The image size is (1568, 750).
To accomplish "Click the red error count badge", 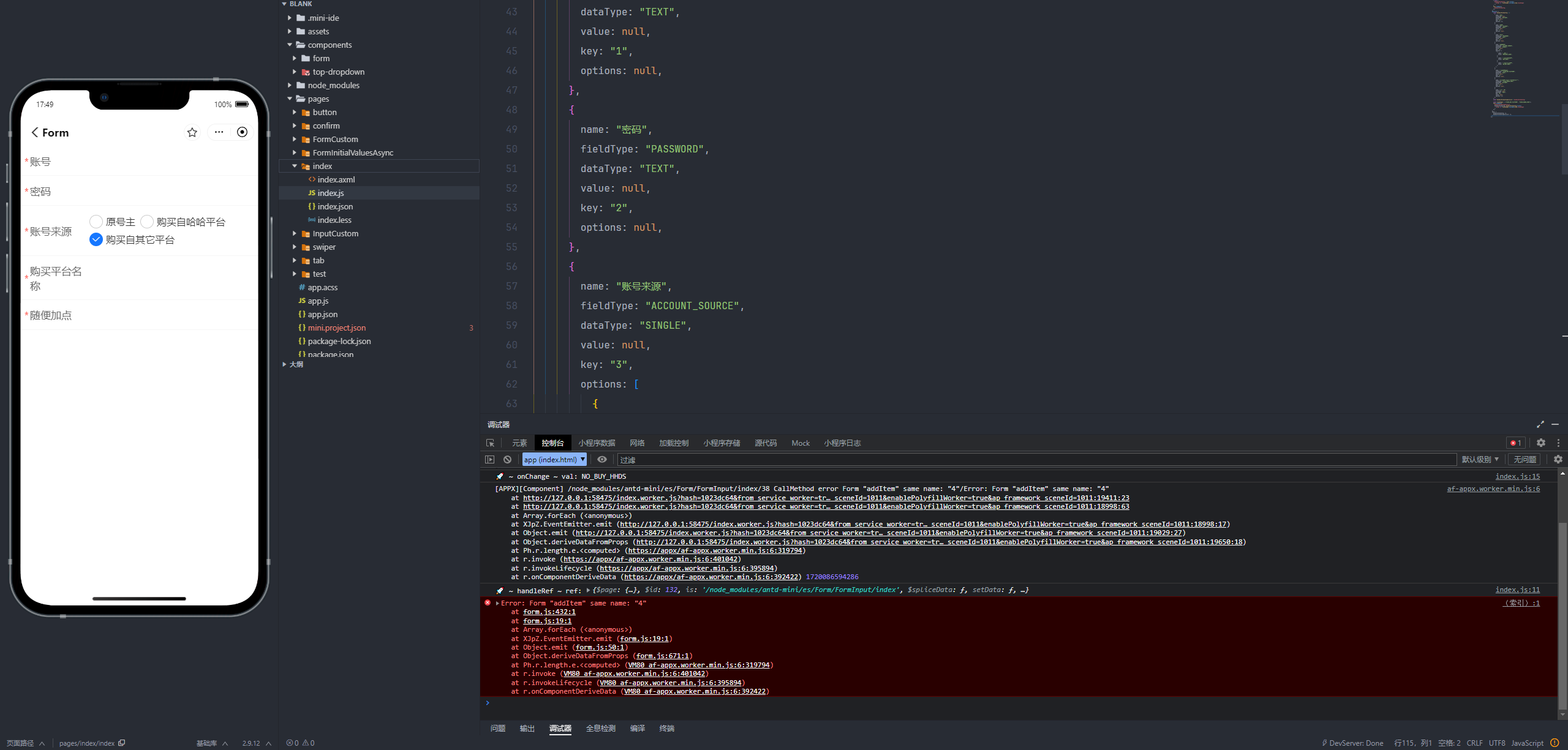I will (x=1516, y=443).
